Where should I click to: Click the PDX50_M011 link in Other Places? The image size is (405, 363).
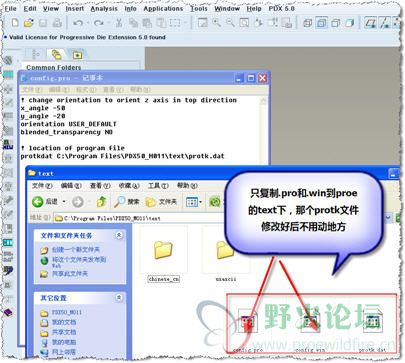[67, 312]
